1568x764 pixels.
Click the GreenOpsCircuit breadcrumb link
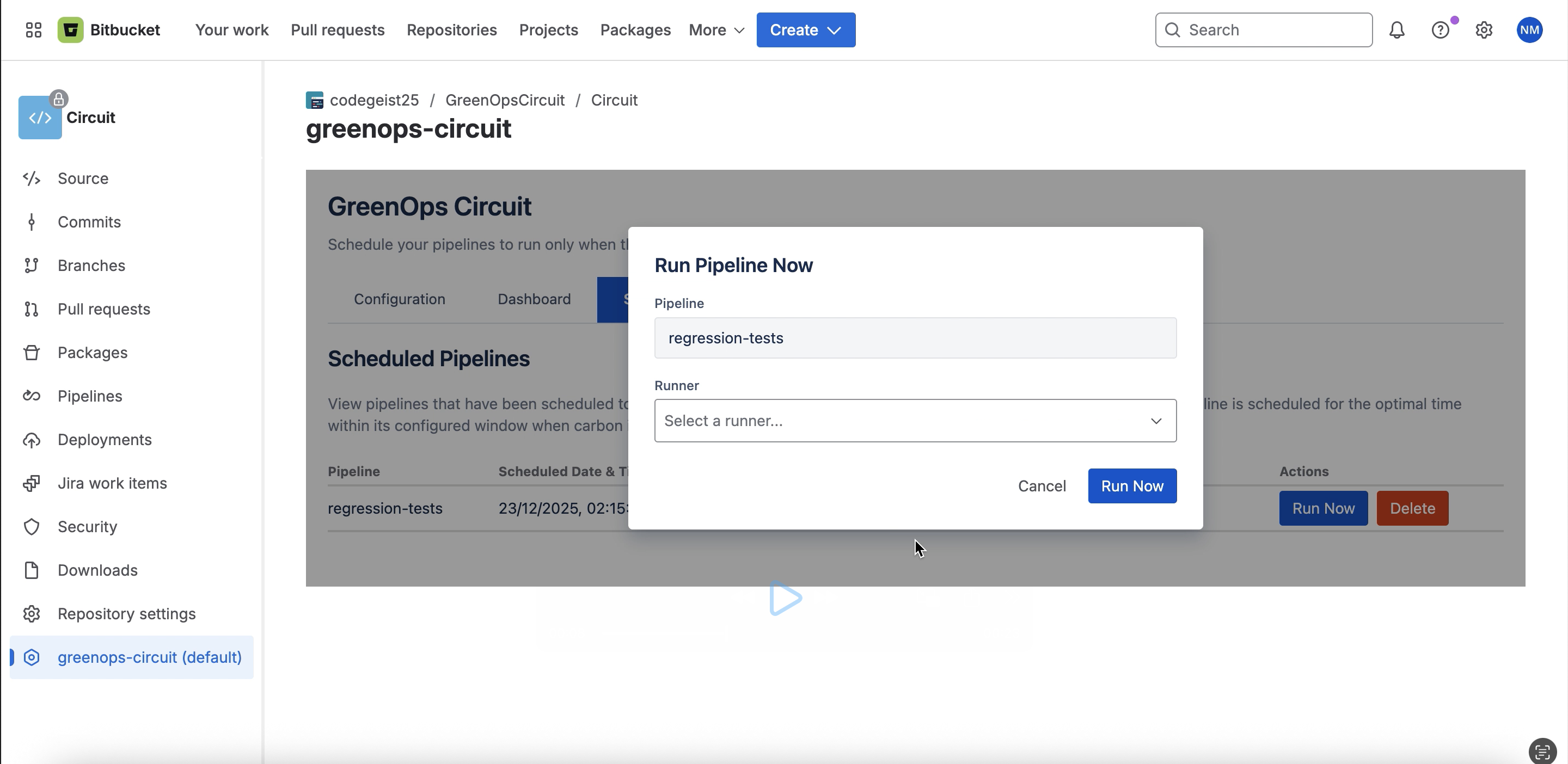click(505, 100)
